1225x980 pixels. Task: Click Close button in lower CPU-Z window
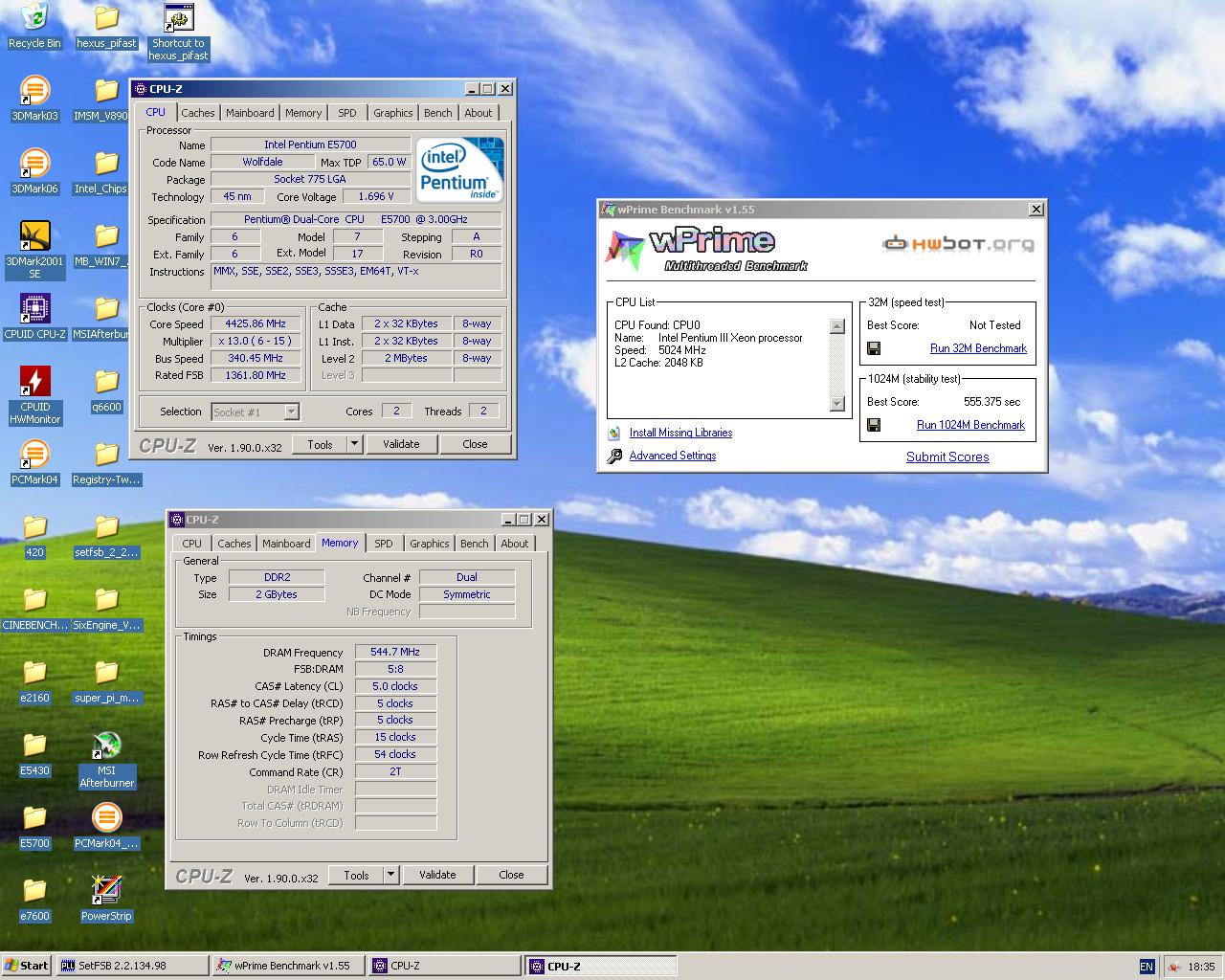coord(511,875)
